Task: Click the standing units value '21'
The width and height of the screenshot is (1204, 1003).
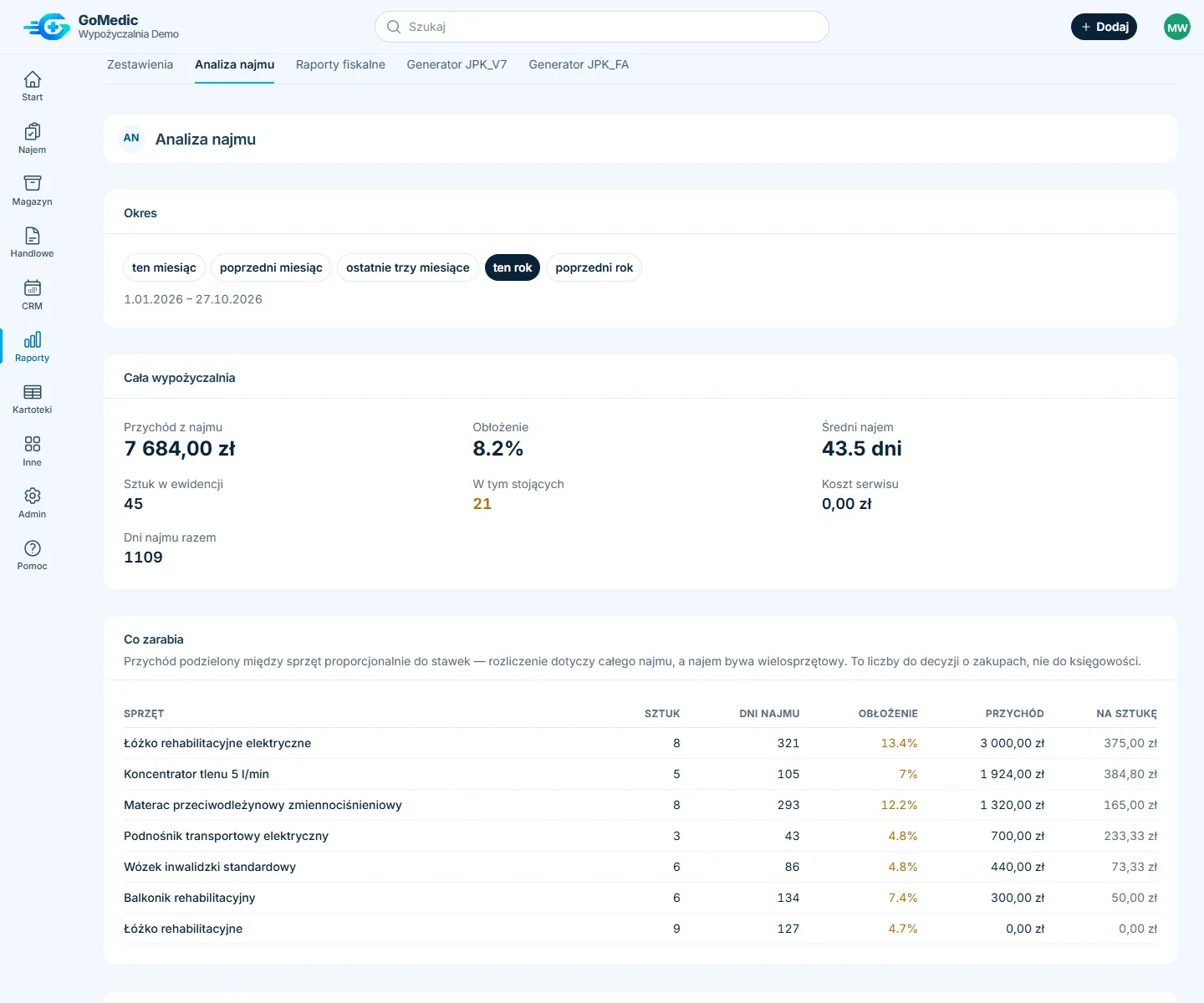Action: [482, 504]
